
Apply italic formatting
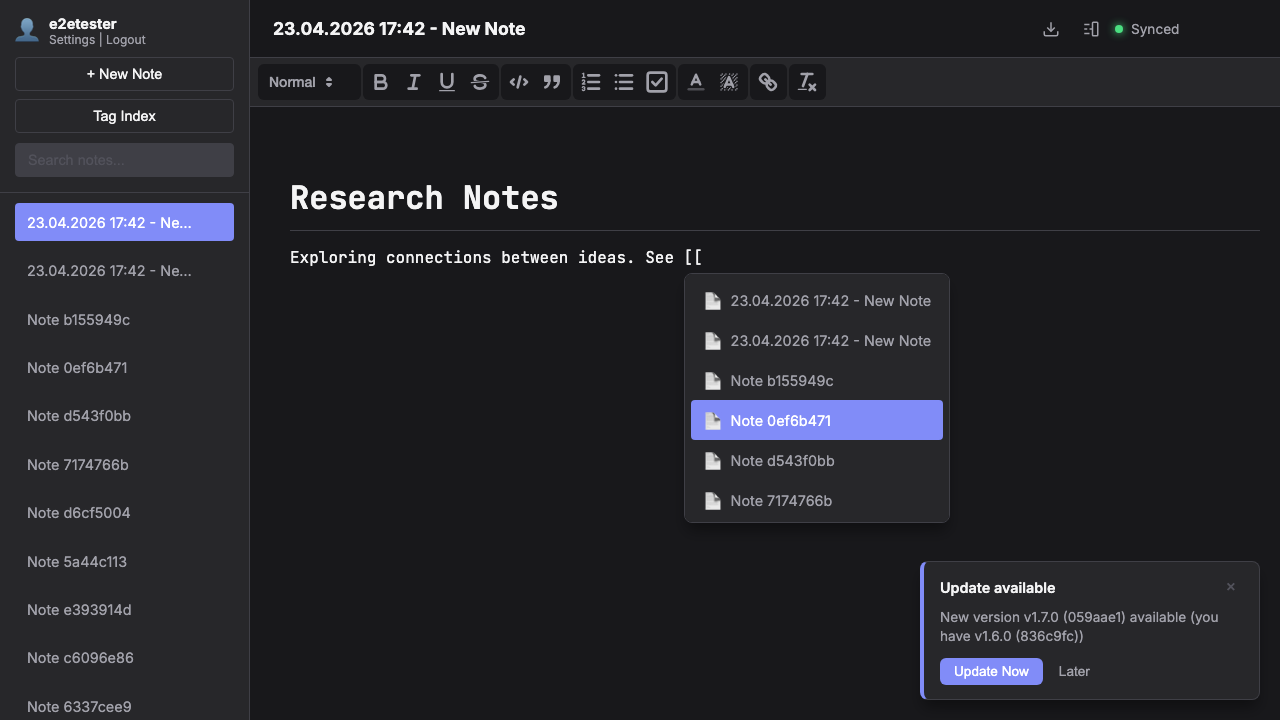point(413,82)
